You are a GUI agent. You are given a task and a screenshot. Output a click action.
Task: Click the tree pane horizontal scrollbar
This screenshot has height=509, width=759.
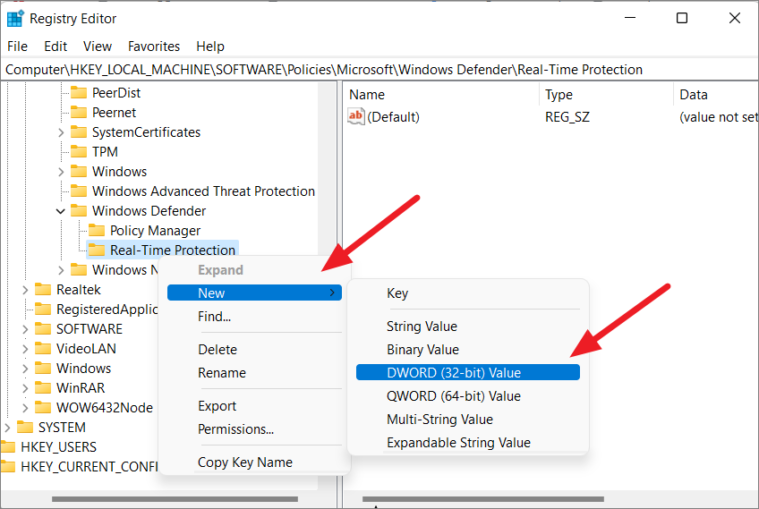coord(175,499)
